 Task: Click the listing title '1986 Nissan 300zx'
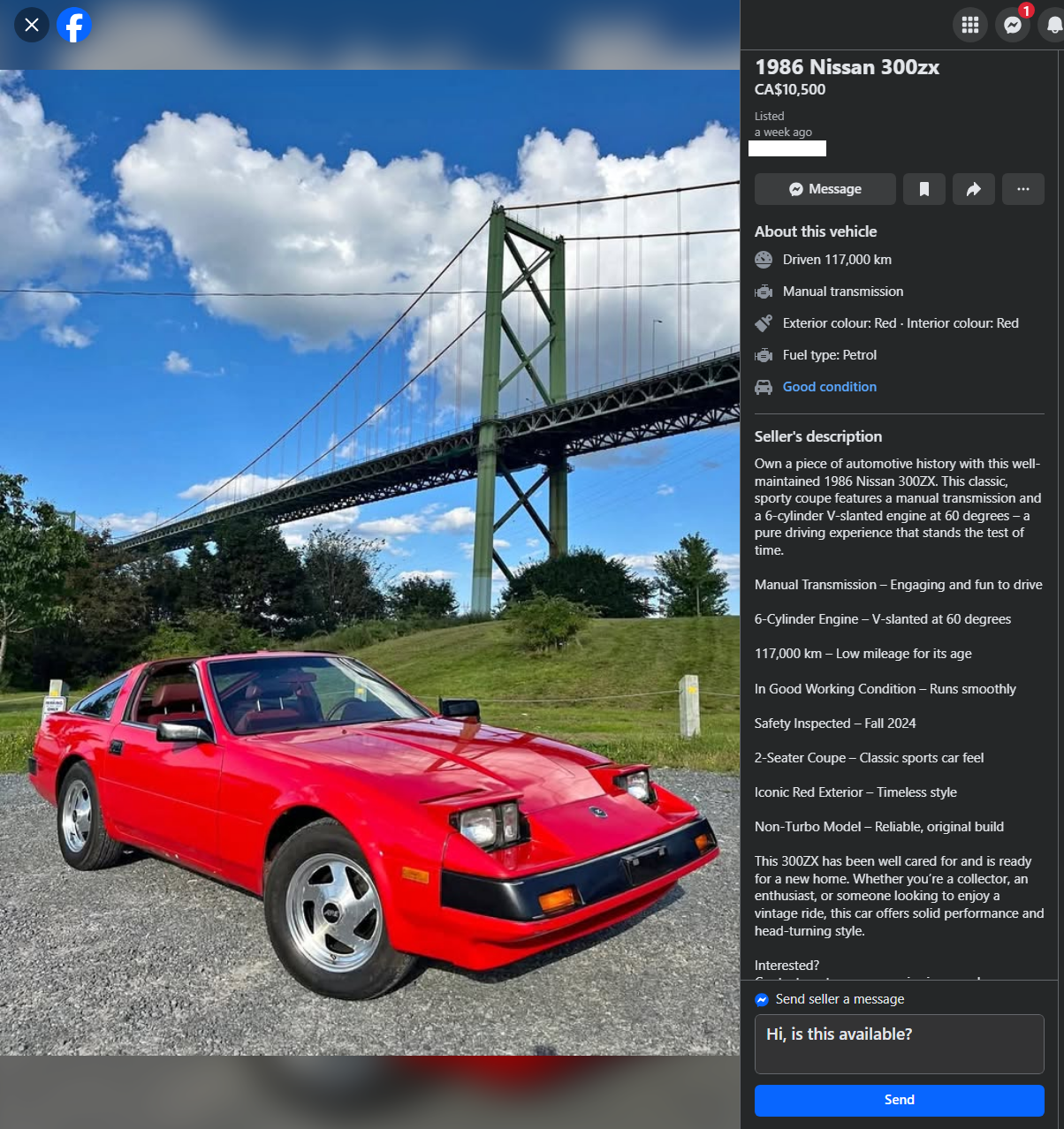tap(847, 67)
